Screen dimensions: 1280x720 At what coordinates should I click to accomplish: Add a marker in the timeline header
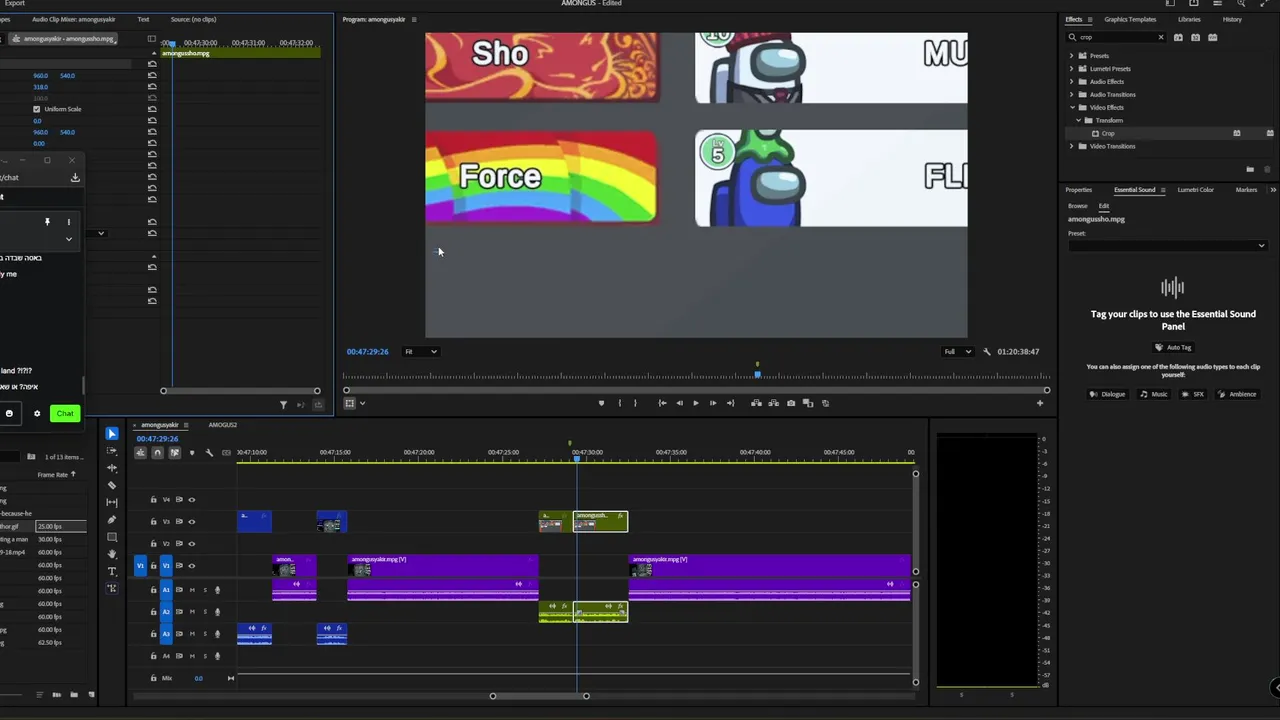coord(192,453)
